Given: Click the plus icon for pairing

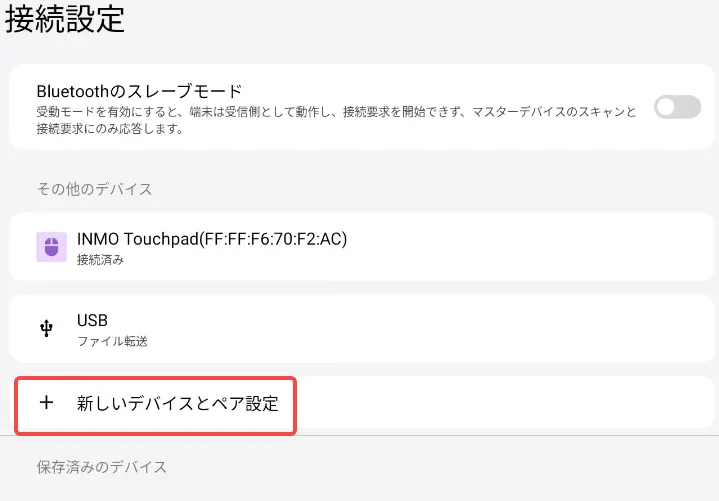Looking at the screenshot, I should point(45,404).
